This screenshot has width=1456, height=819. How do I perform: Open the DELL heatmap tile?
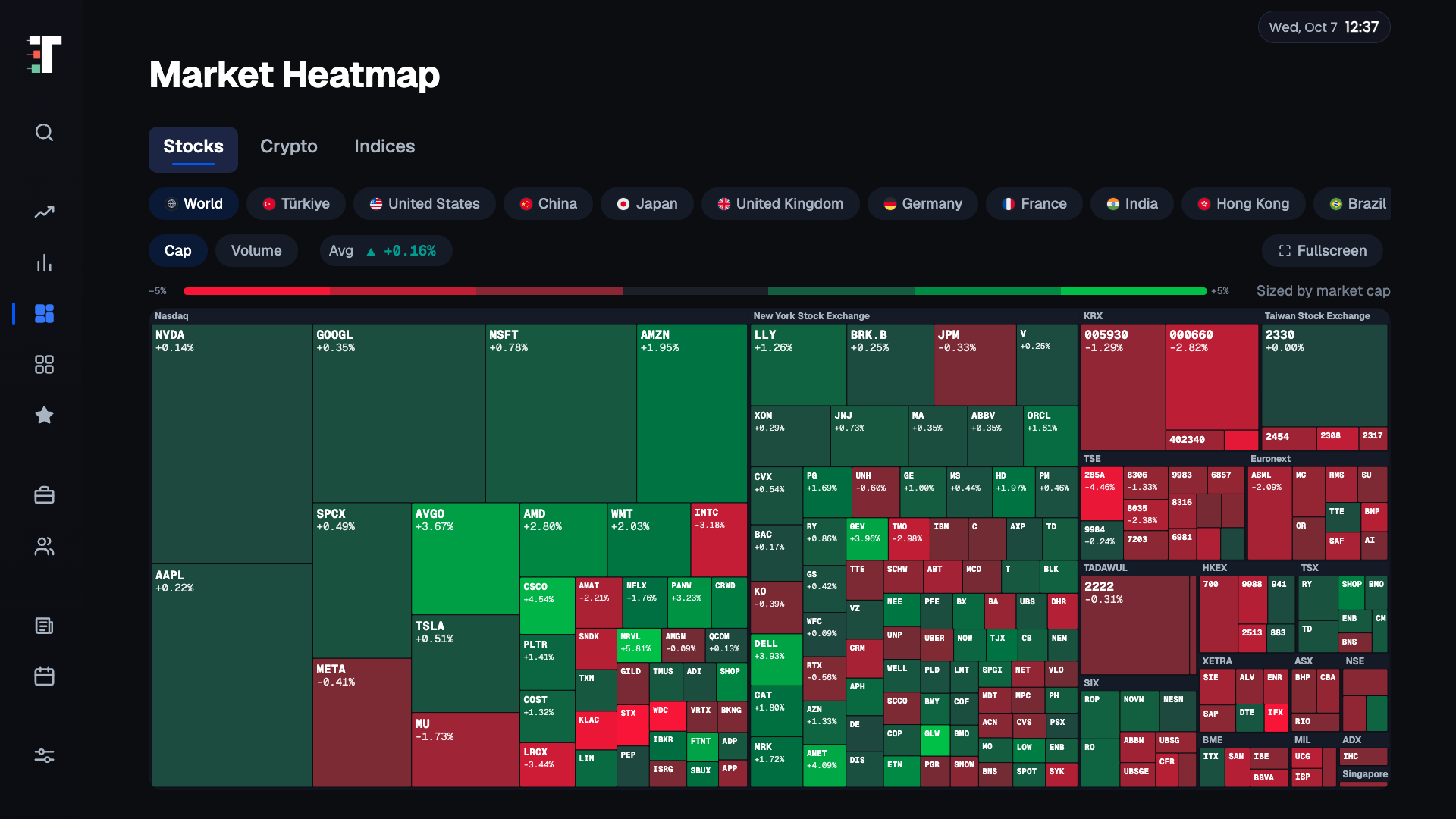(x=777, y=660)
